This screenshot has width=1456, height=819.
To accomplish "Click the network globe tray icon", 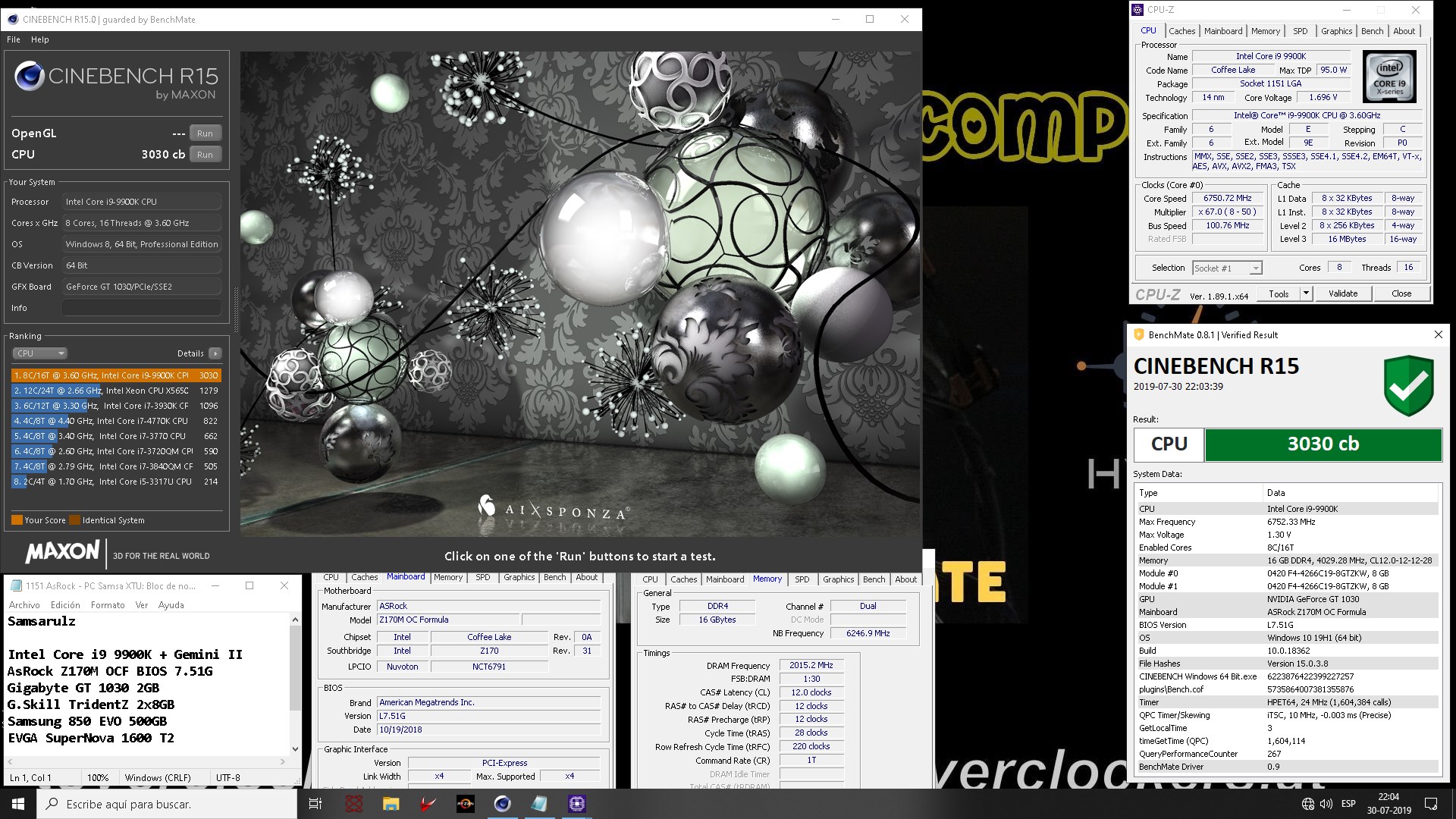I will click(x=1308, y=804).
